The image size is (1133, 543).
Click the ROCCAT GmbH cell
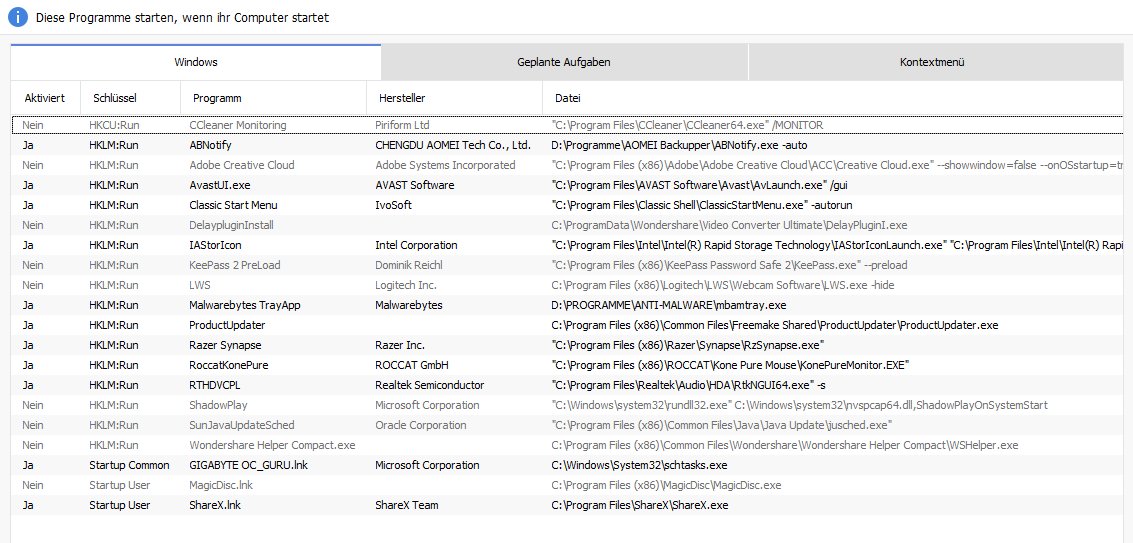click(410, 365)
